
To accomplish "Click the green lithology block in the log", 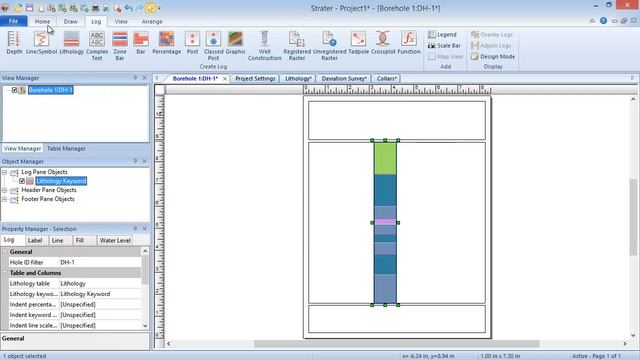I will click(385, 159).
